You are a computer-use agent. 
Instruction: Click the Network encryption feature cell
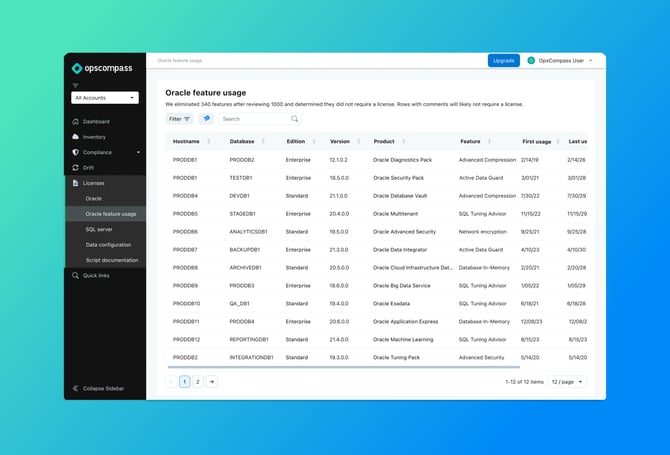482,232
